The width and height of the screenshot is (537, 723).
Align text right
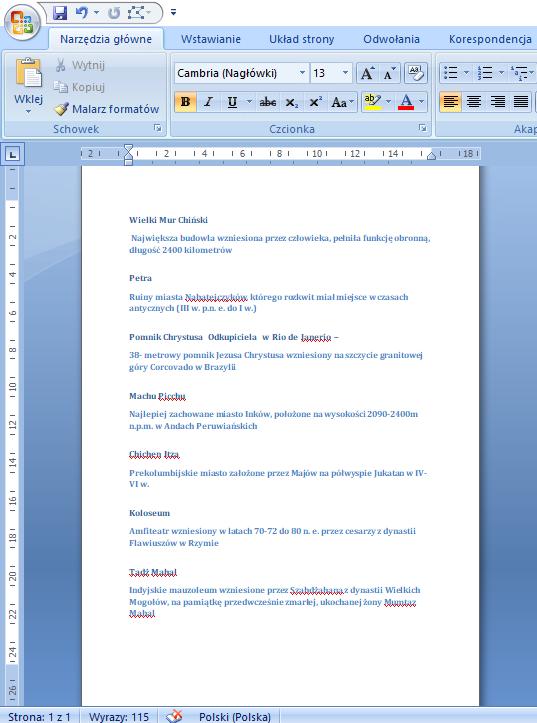(497, 102)
